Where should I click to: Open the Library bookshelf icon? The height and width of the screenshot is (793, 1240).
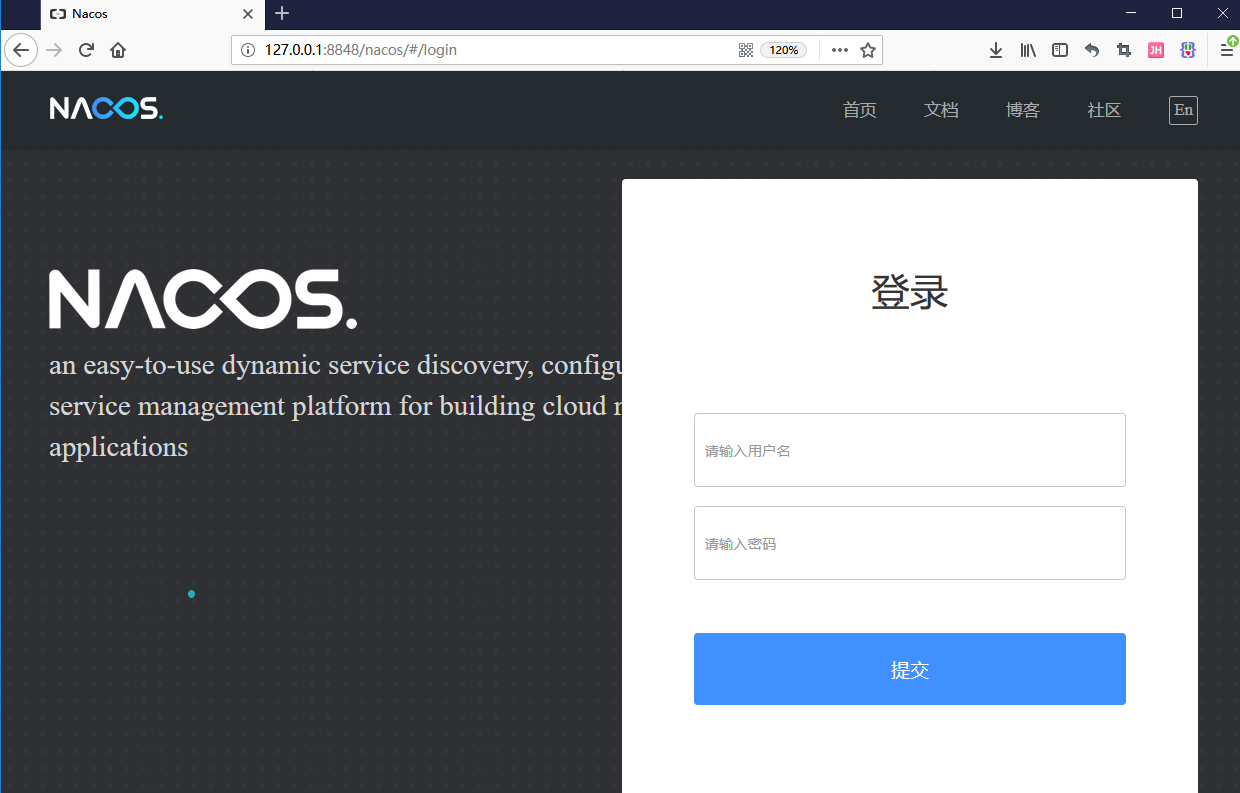1028,50
